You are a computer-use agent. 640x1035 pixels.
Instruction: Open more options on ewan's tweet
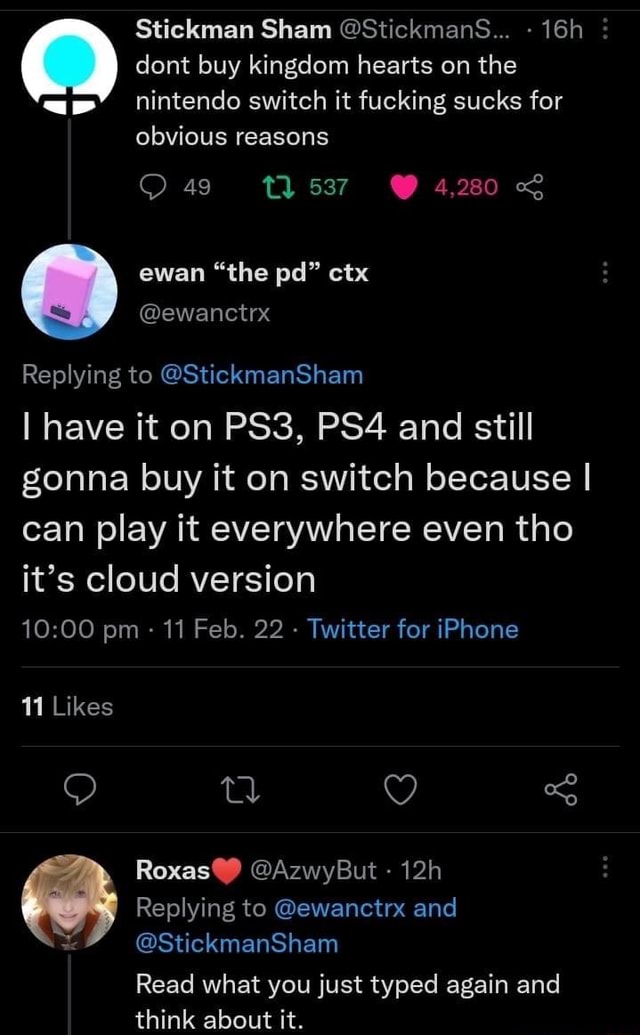603,272
